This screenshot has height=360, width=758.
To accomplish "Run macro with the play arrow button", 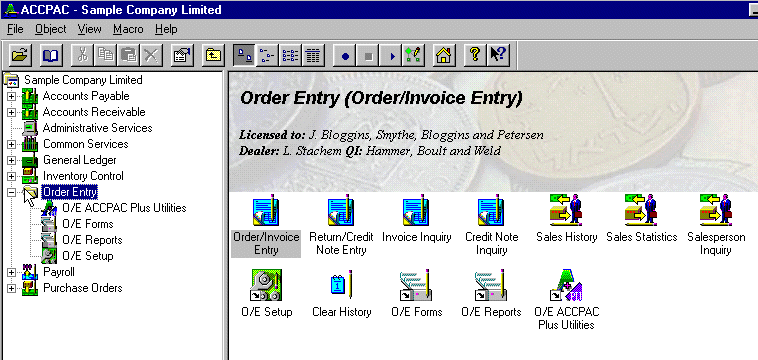I will tap(391, 55).
